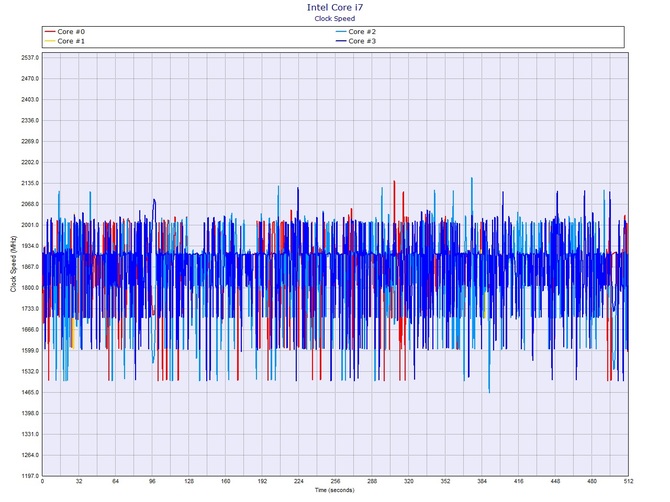Image resolution: width=670 pixels, height=502 pixels.
Task: Click the 384 x-axis tick label
Action: tap(482, 481)
